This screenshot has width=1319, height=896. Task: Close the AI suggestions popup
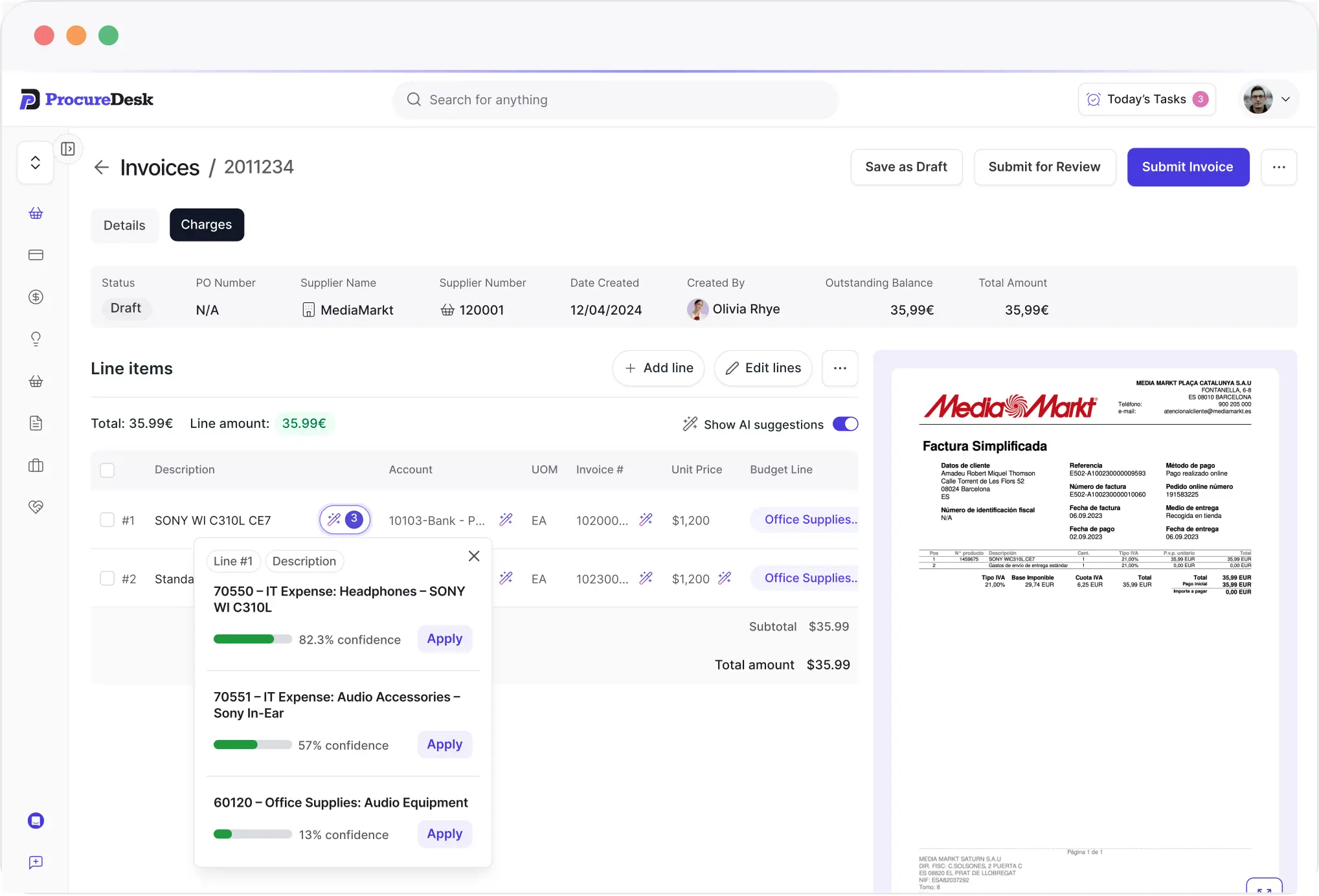[x=474, y=556]
